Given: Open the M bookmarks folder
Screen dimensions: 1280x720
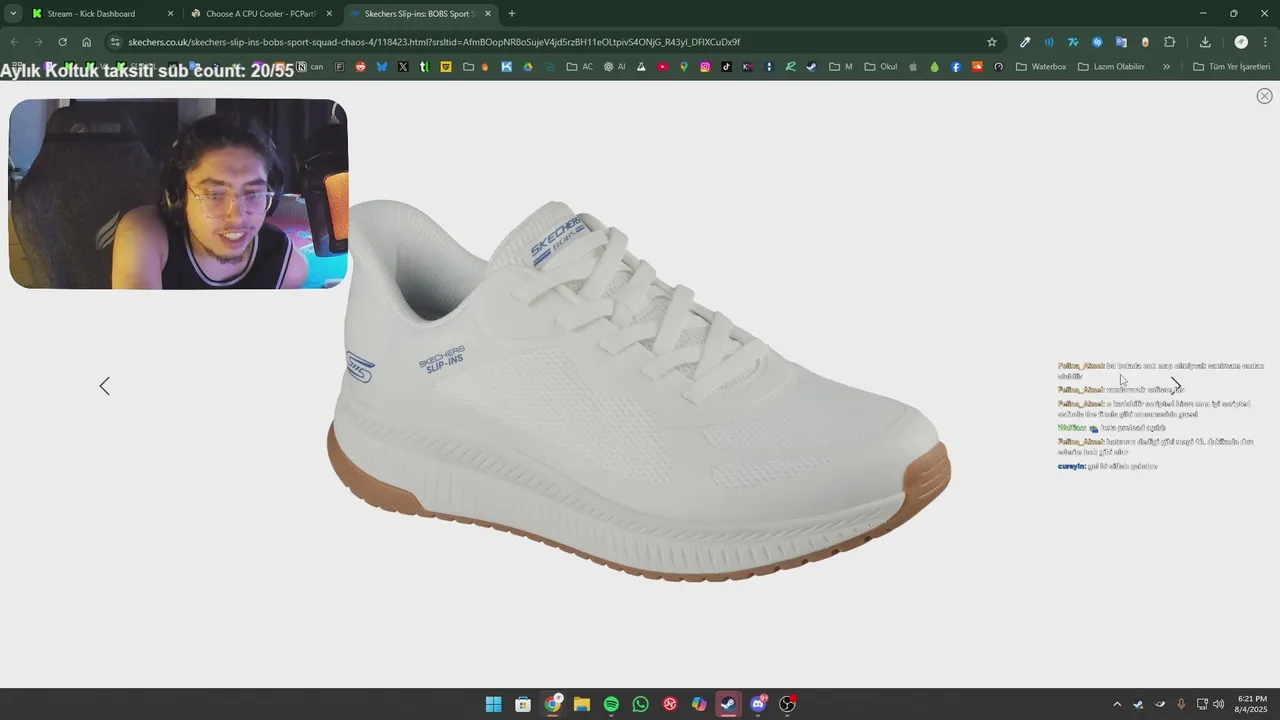Looking at the screenshot, I should coord(841,67).
